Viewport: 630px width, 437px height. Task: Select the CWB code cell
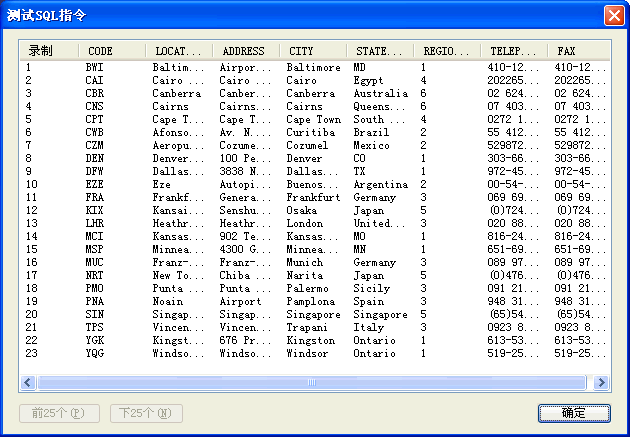[94, 133]
